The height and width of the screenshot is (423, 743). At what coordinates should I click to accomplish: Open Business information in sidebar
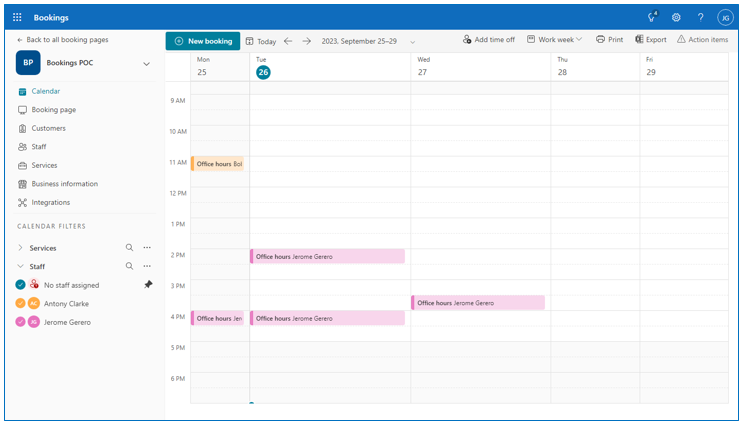tap(64, 184)
